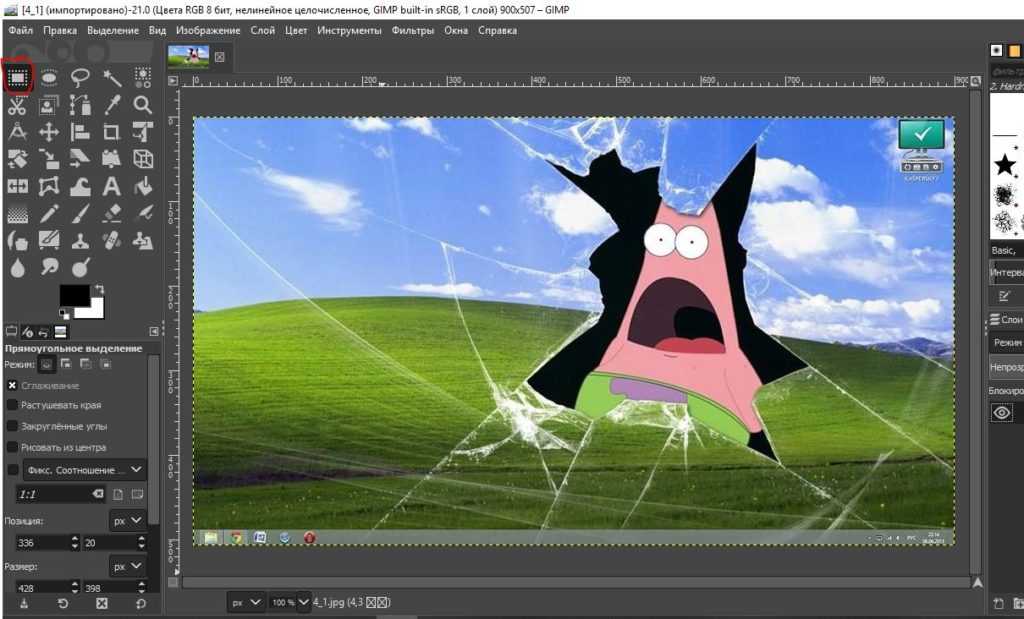Select the Move tool

point(49,133)
